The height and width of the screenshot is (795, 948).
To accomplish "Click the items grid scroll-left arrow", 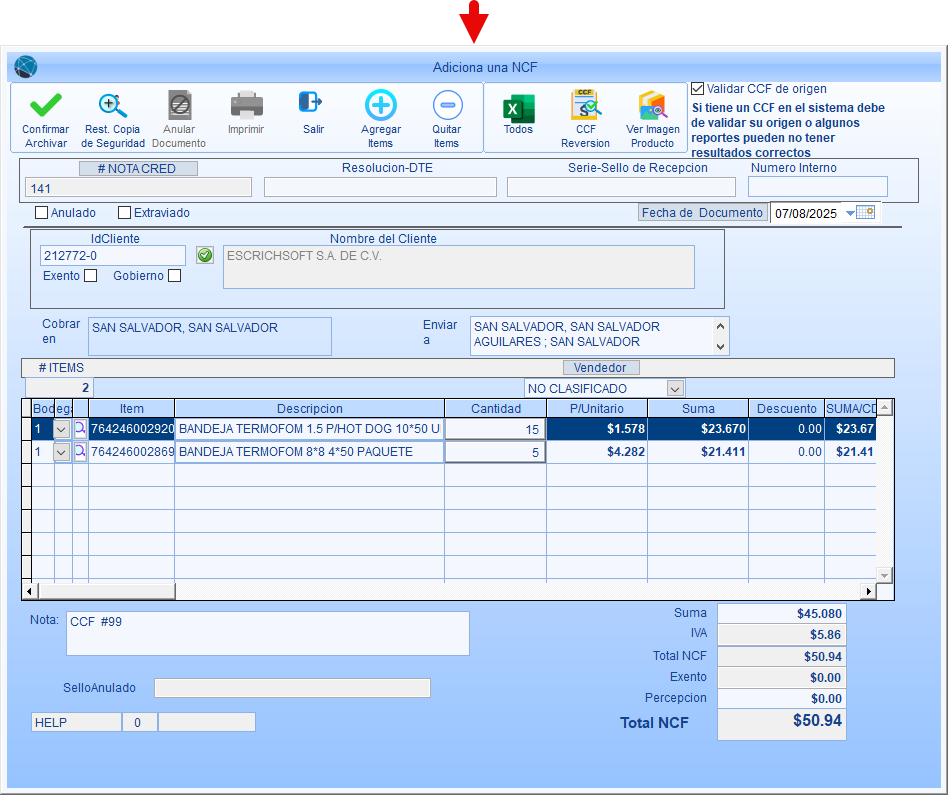I will pyautogui.click(x=28, y=591).
